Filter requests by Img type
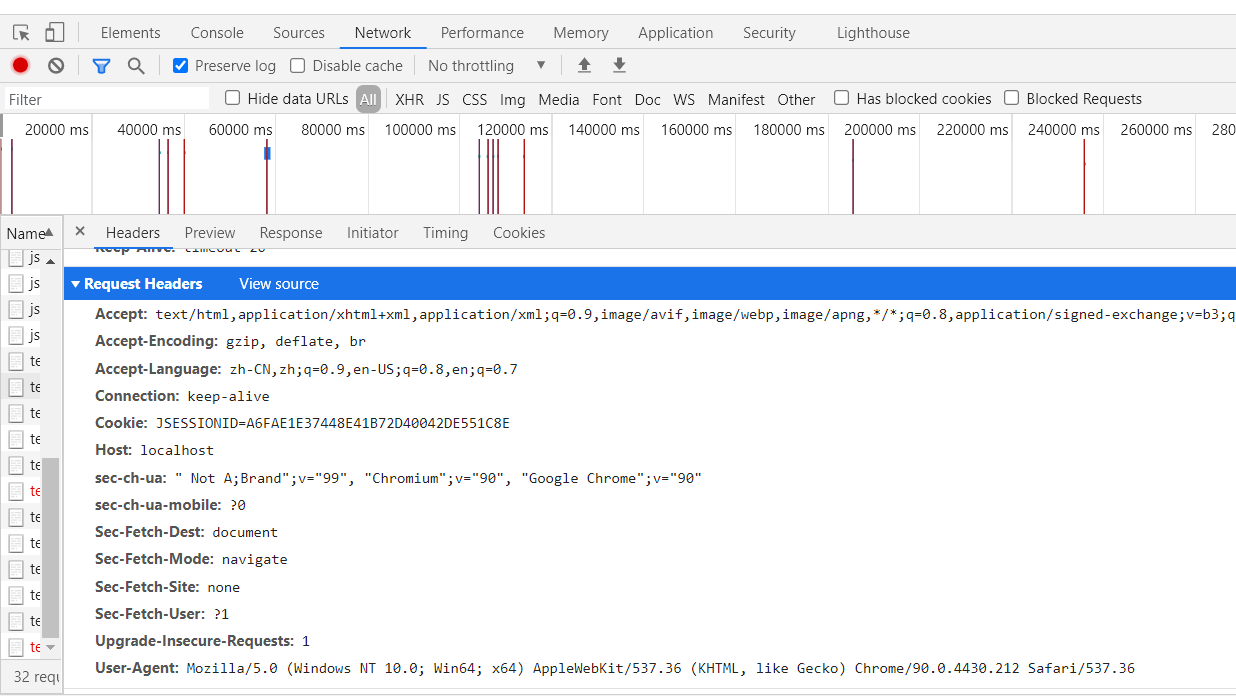Image resolution: width=1236 pixels, height=696 pixels. [x=513, y=99]
